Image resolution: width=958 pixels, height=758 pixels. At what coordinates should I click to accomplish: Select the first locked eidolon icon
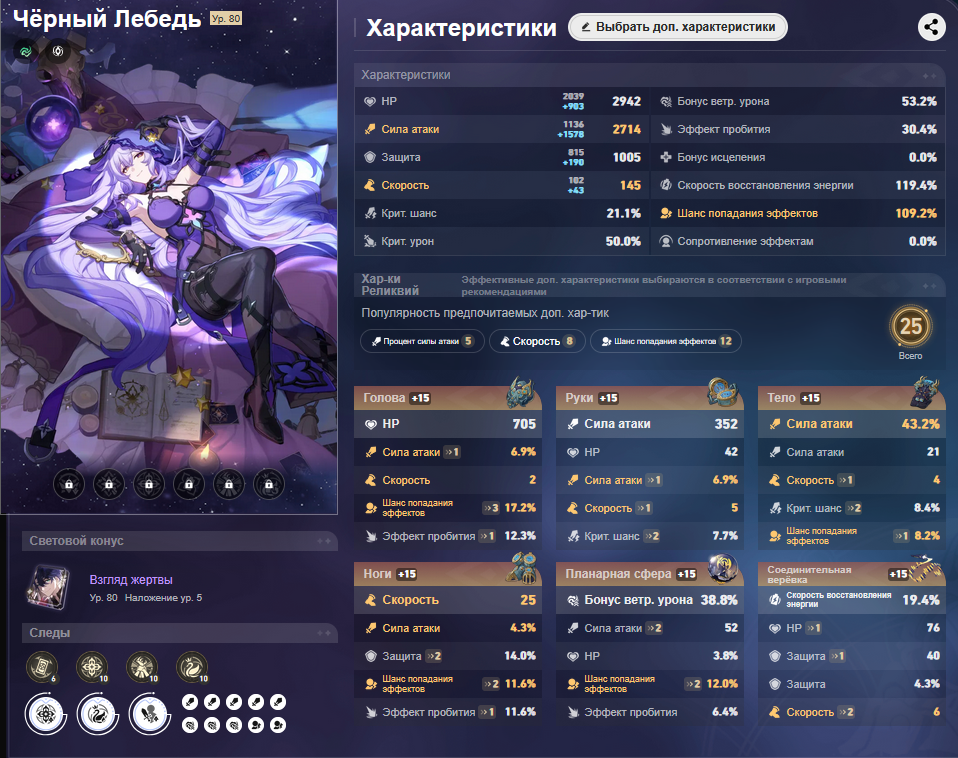tap(68, 484)
